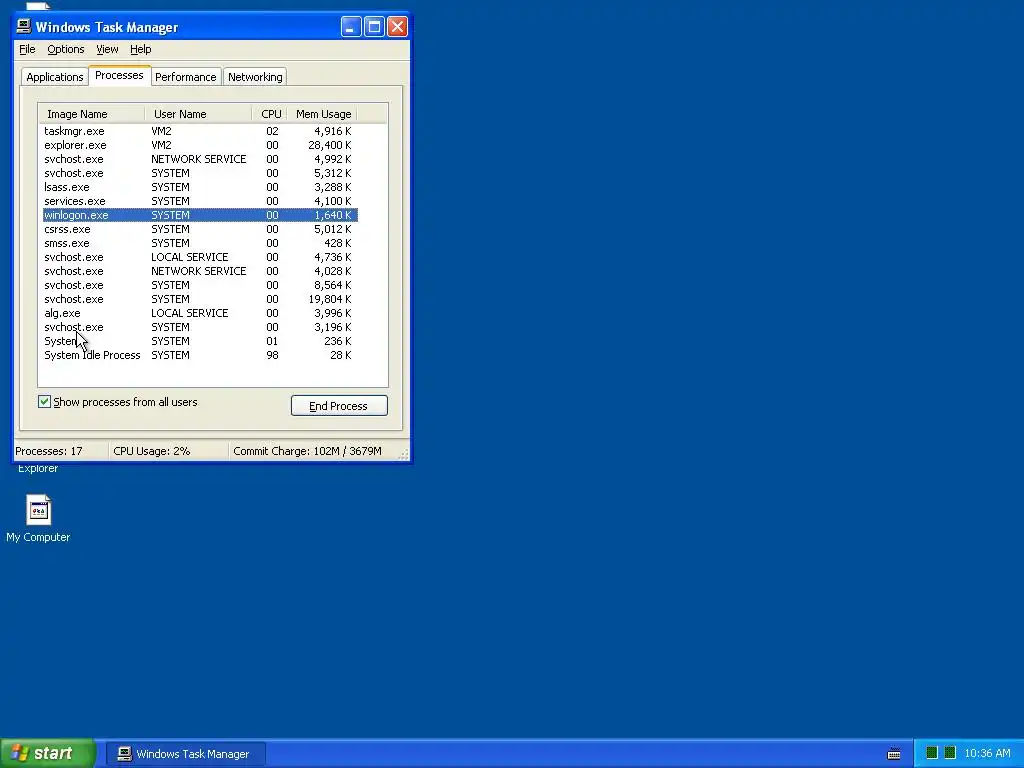Click the keyboard icon in the taskbar
The width and height of the screenshot is (1024, 768).
(894, 754)
